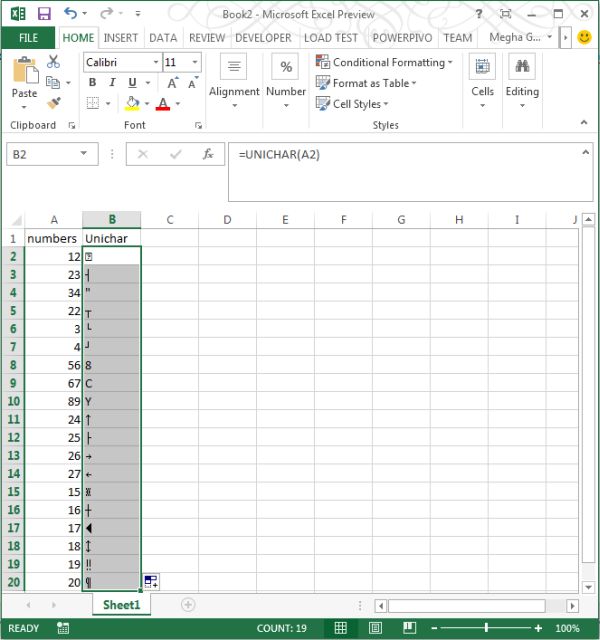Click the Help question mark icon
The width and height of the screenshot is (600, 640).
[x=479, y=14]
